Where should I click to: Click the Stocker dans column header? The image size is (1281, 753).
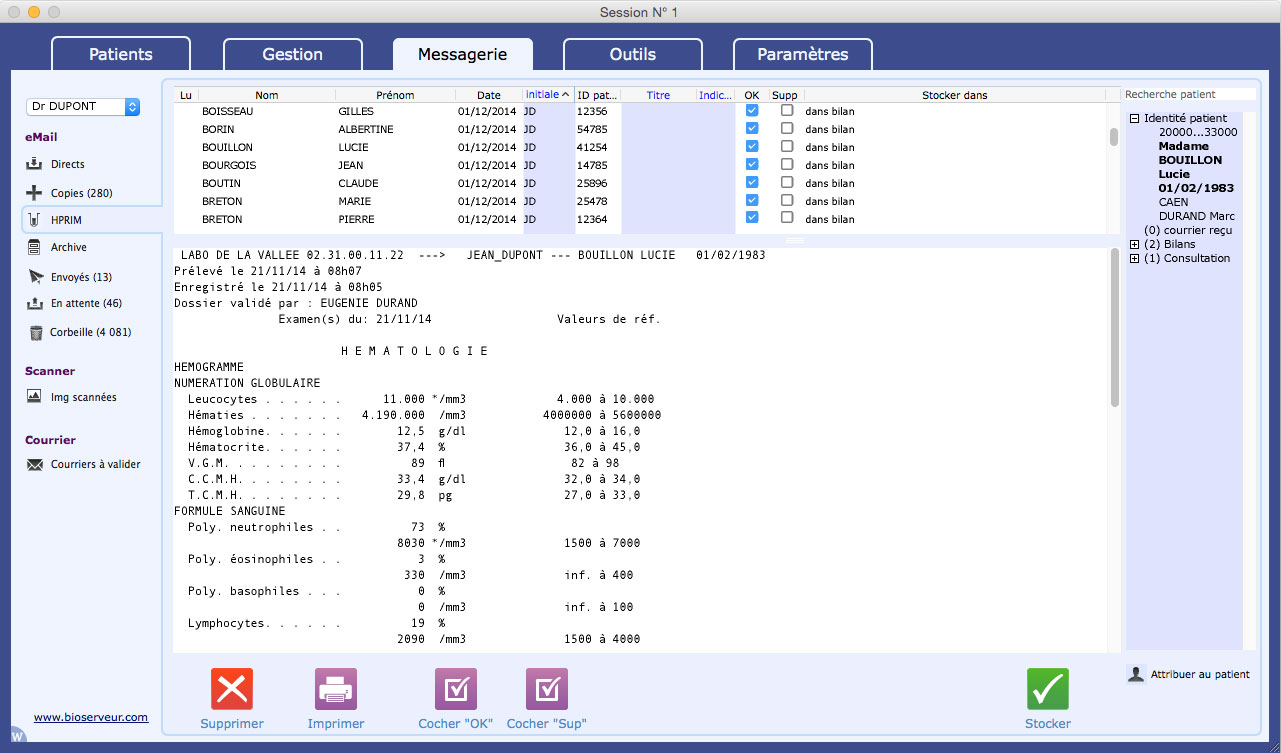pos(954,95)
